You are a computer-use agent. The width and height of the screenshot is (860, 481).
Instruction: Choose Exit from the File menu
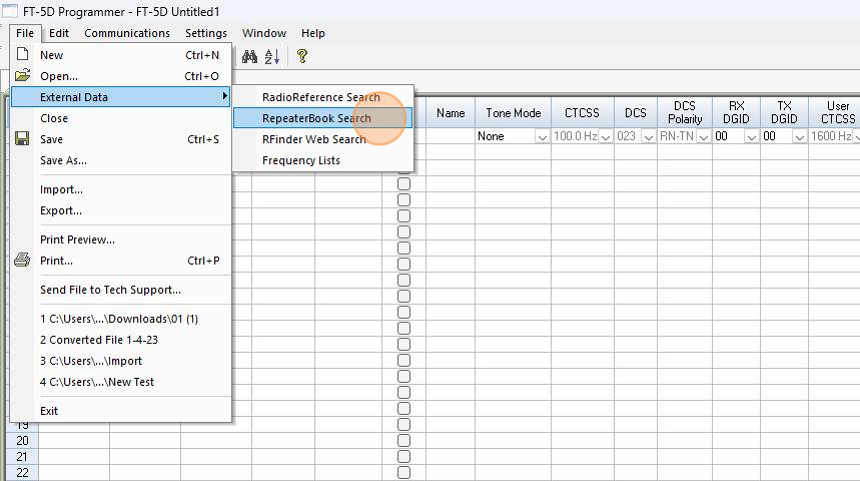pos(121,411)
